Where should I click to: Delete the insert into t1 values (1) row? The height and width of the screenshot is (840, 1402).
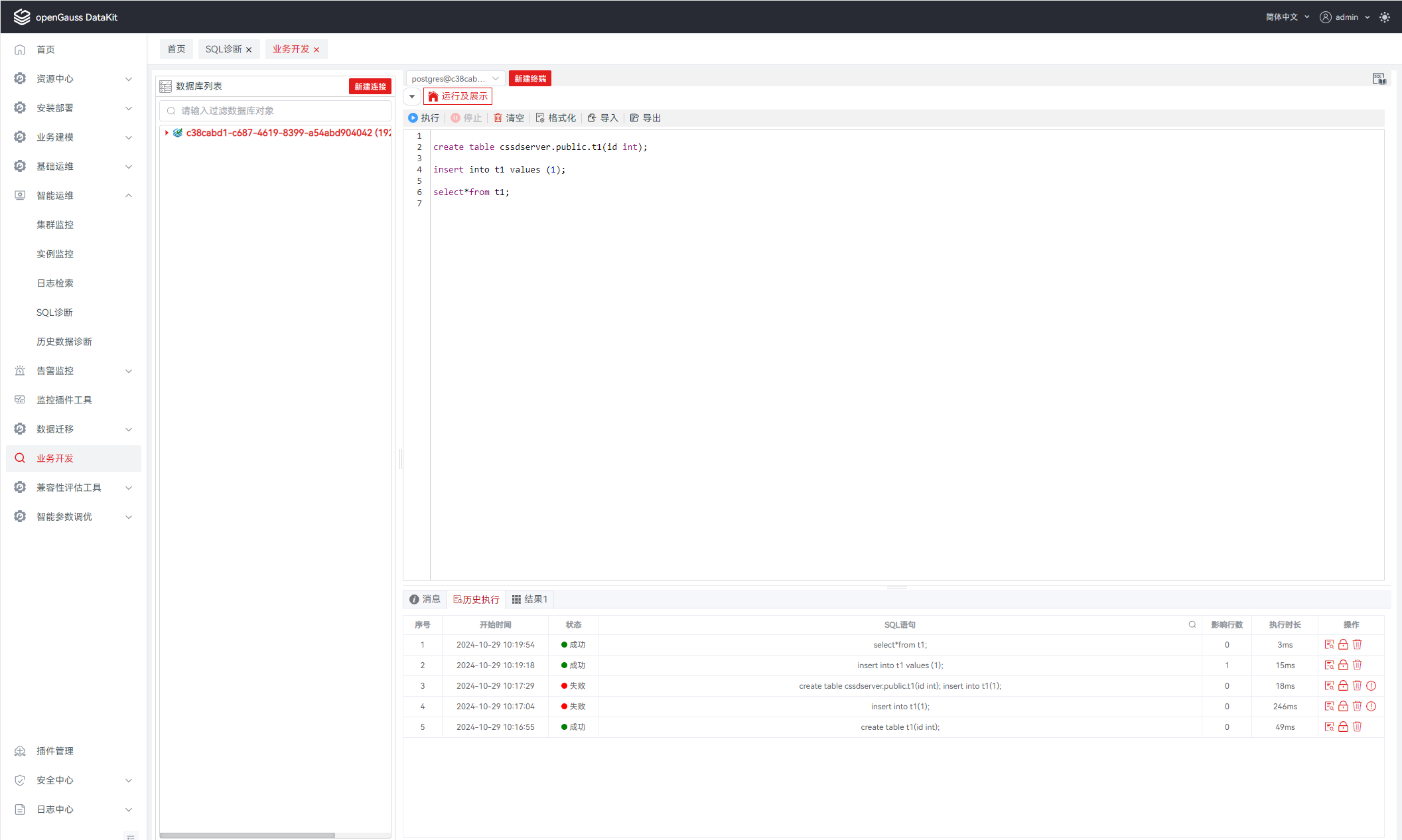click(1357, 665)
